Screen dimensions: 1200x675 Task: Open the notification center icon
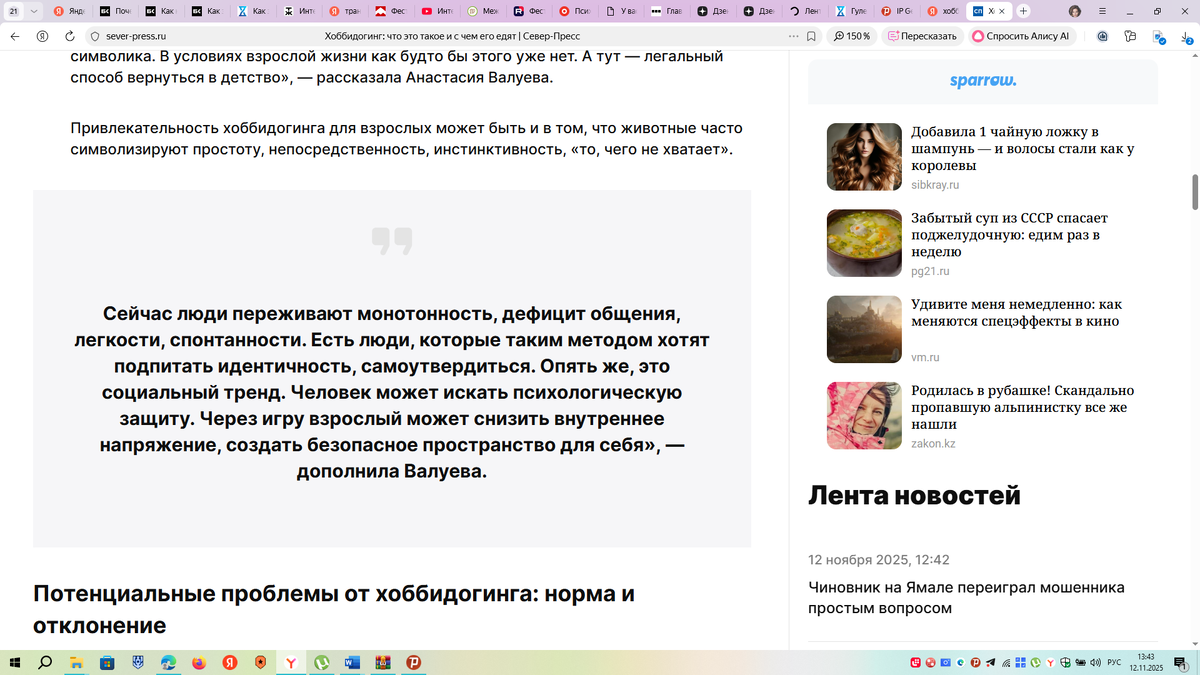[x=1181, y=662]
